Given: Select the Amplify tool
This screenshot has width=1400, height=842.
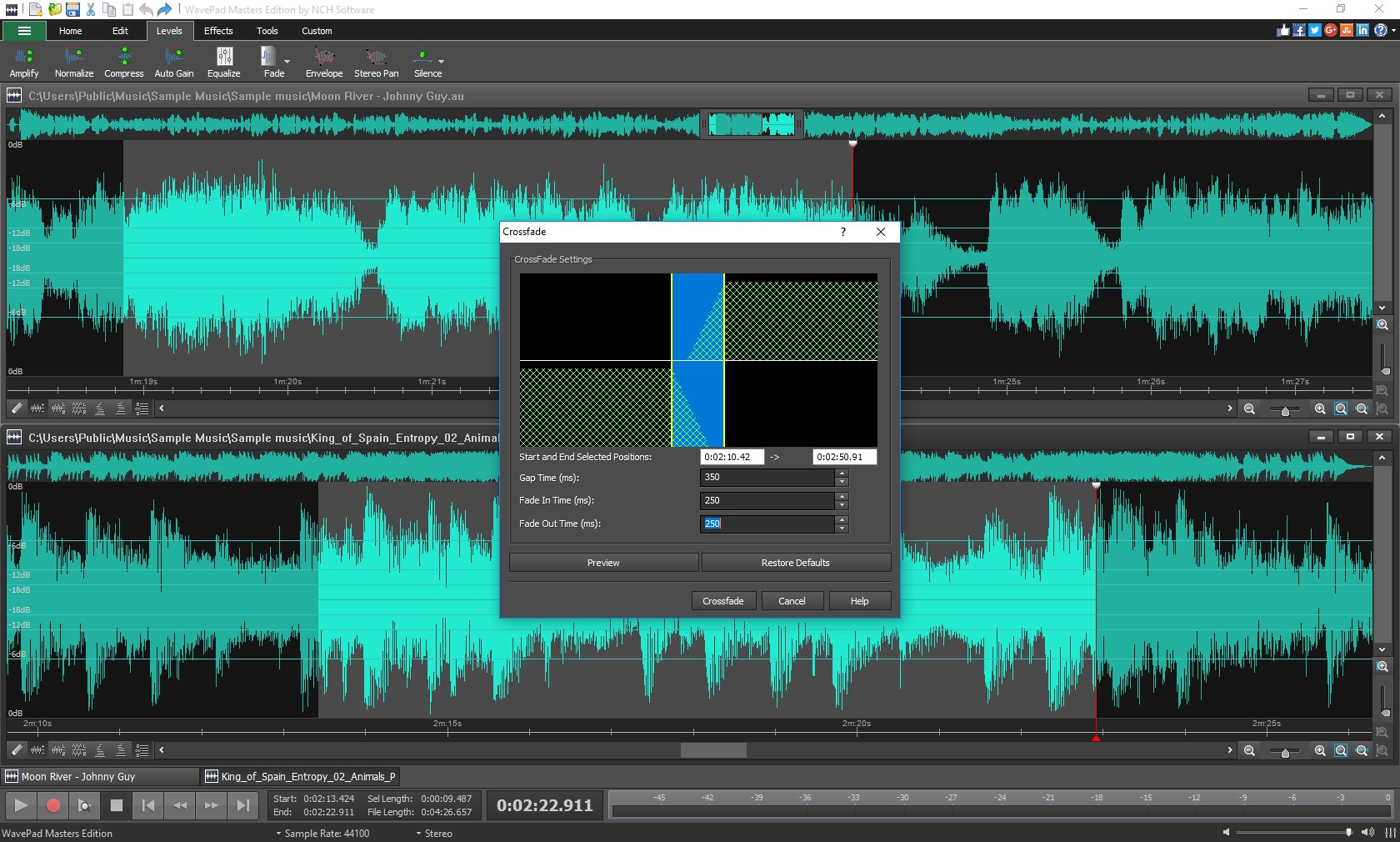Looking at the screenshot, I should 23,63.
